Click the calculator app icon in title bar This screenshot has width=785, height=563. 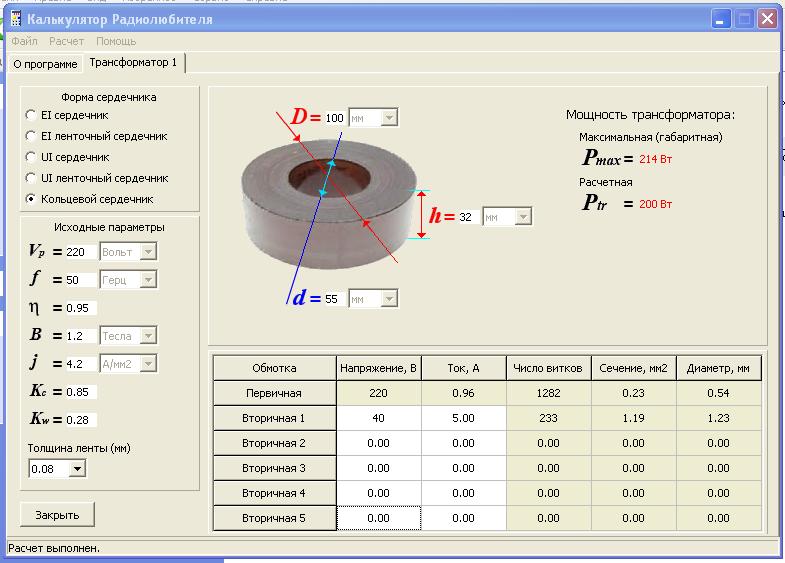[16, 19]
